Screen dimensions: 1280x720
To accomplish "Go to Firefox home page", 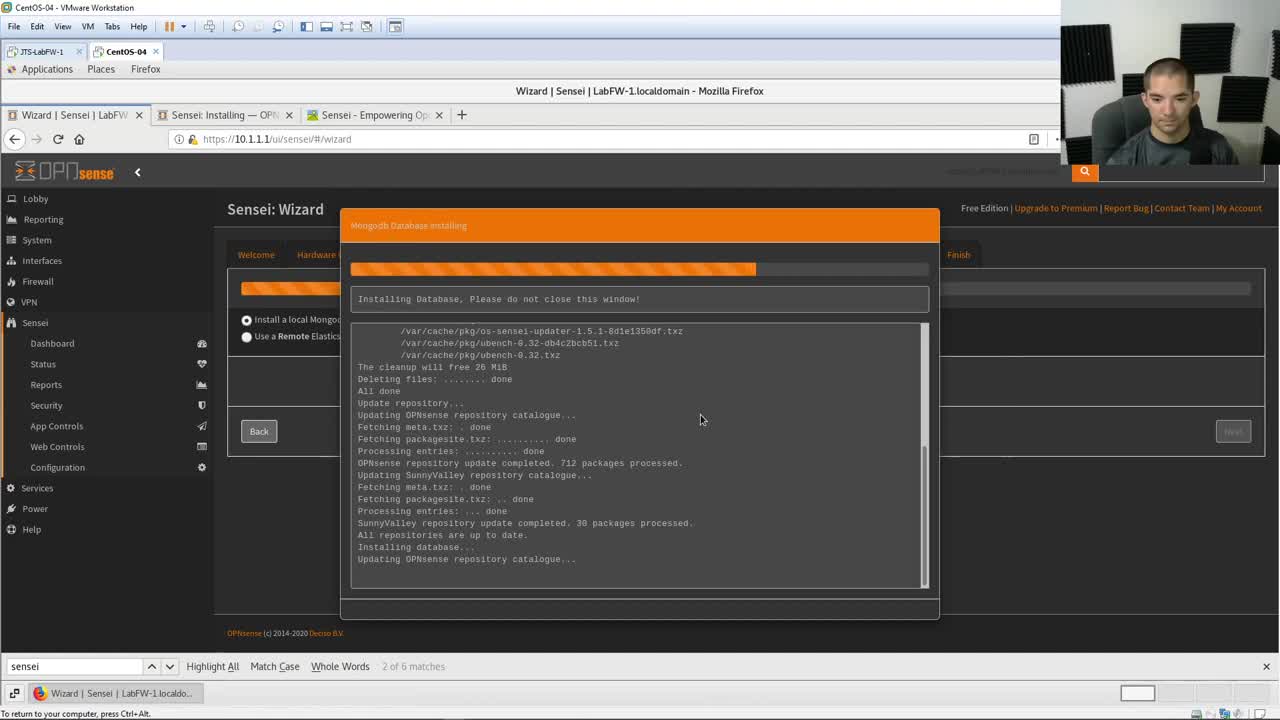I will pyautogui.click(x=79, y=139).
